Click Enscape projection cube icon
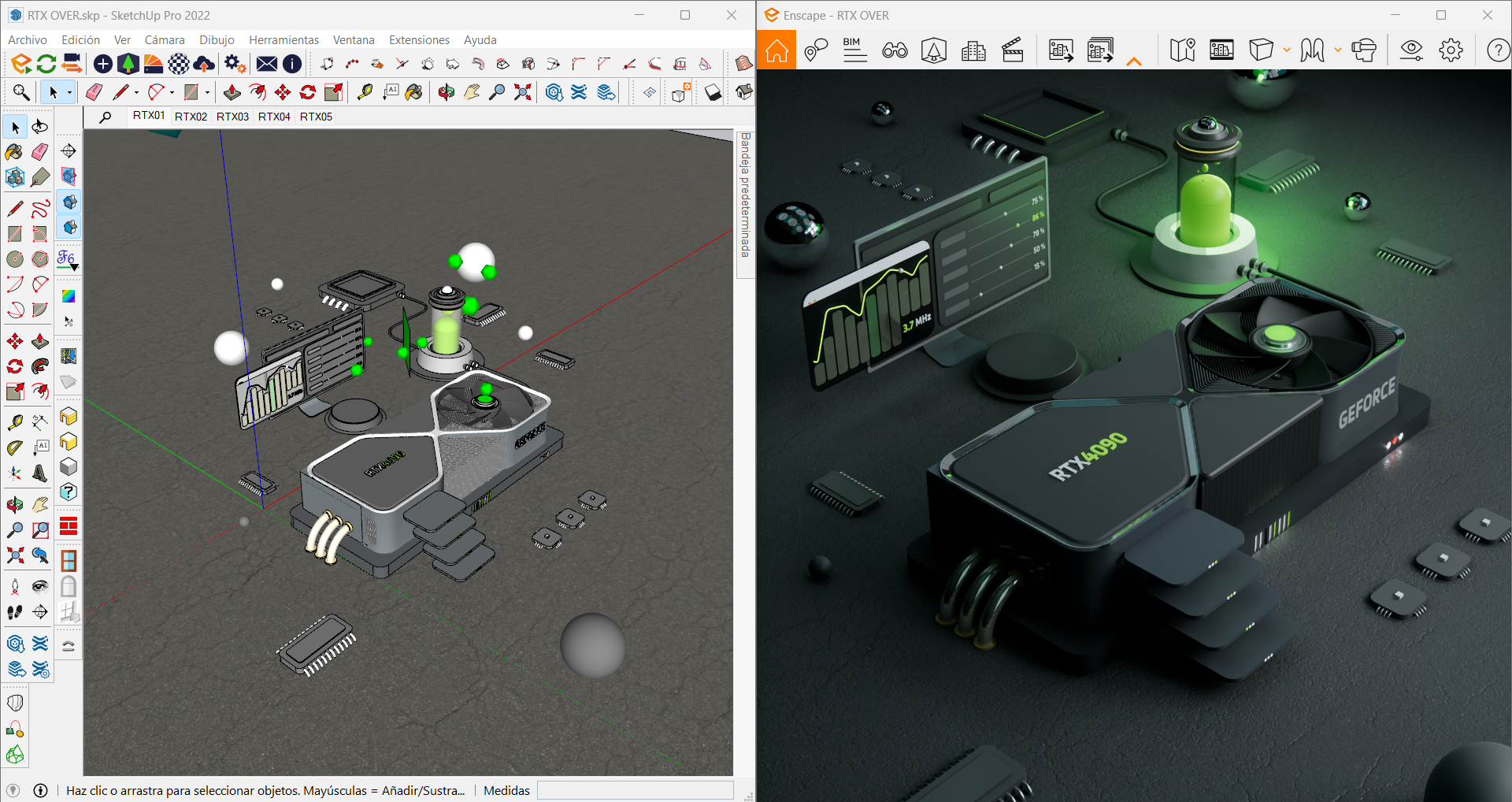This screenshot has width=1512, height=802. (1261, 50)
